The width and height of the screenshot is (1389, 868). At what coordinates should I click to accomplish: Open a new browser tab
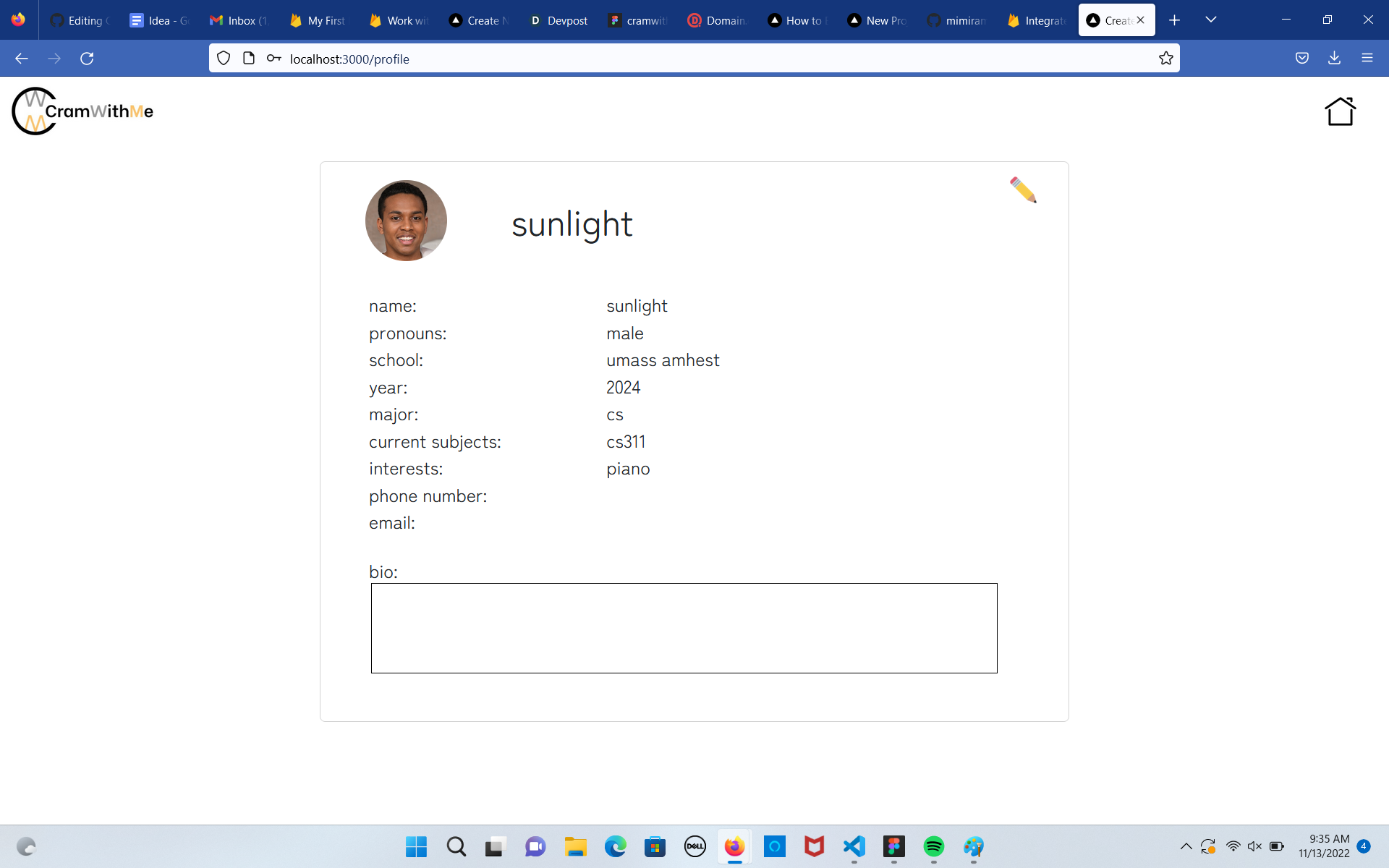[x=1174, y=20]
